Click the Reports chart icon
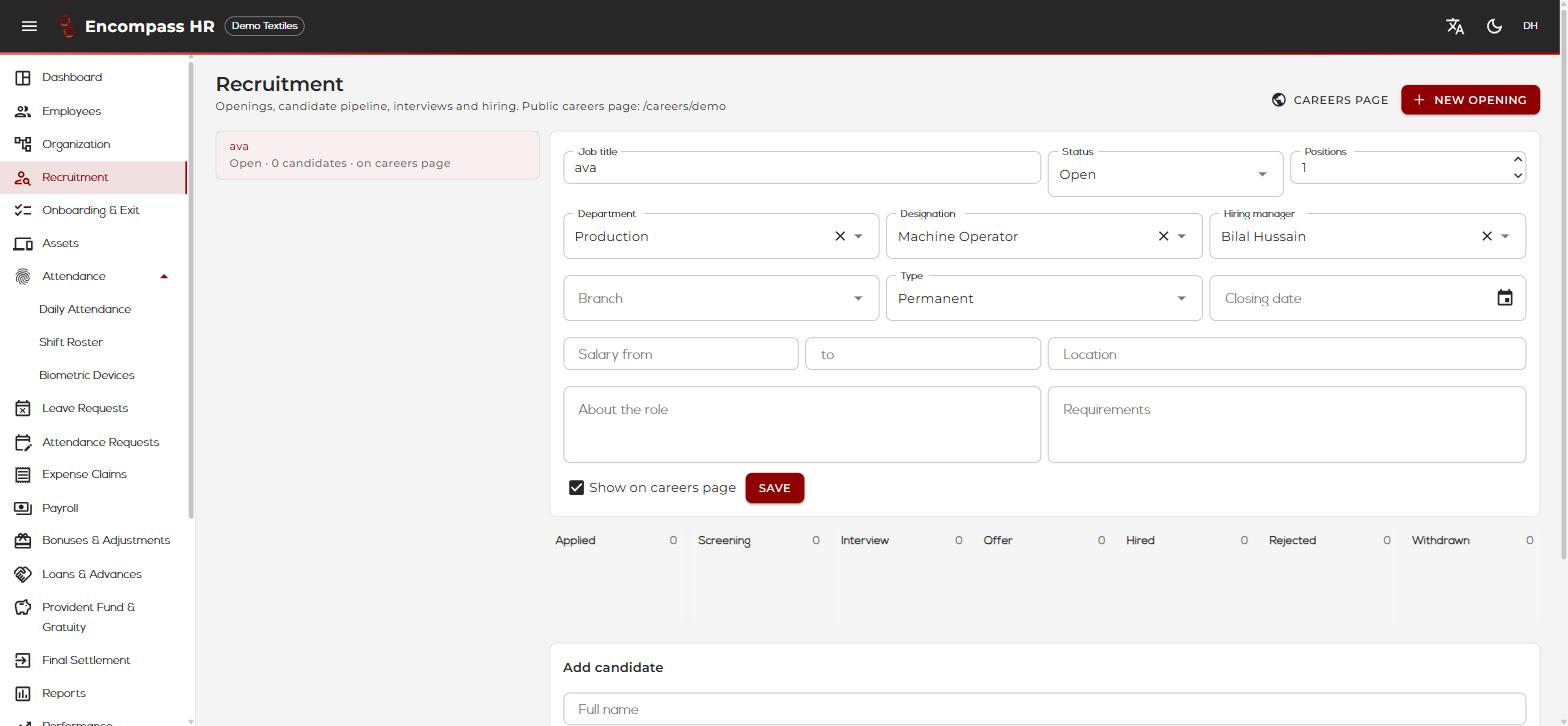Image resolution: width=1568 pixels, height=726 pixels. click(x=23, y=693)
